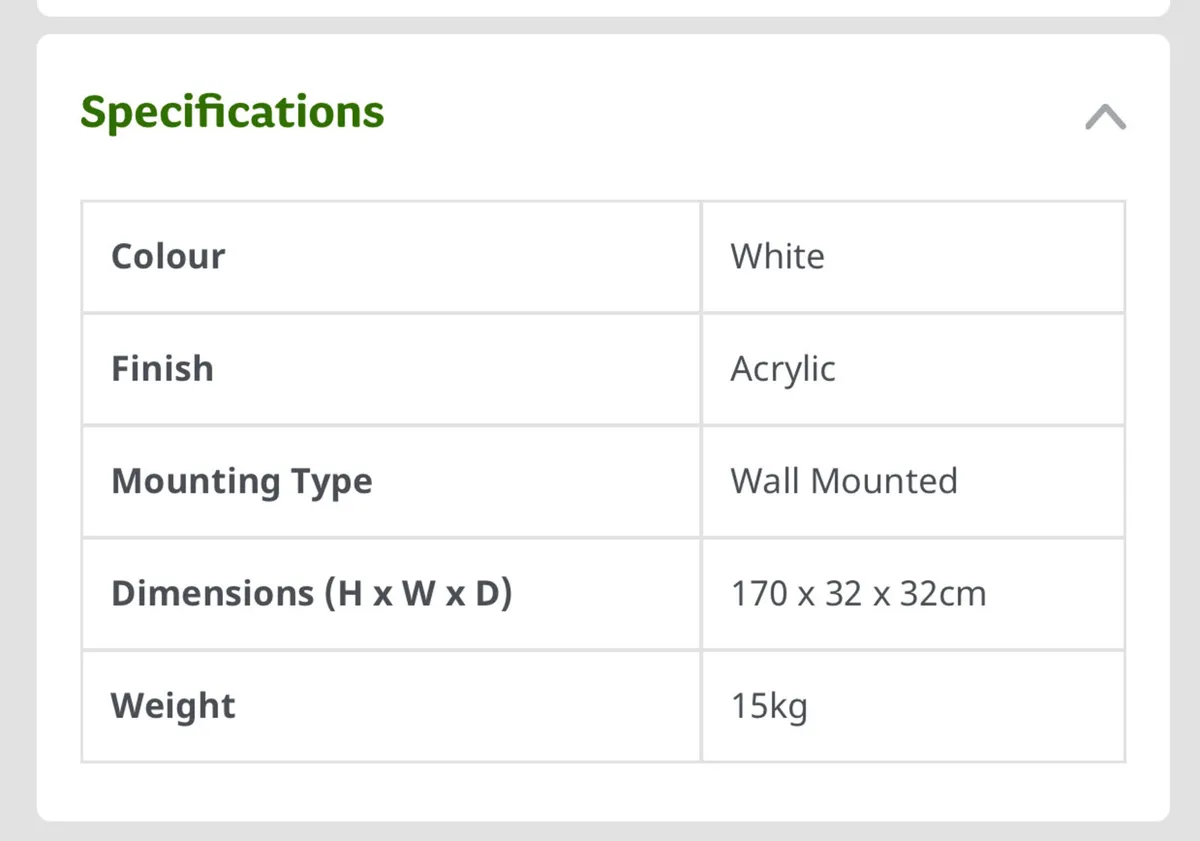Image resolution: width=1200 pixels, height=841 pixels.
Task: Click the Specifications heading
Action: pos(232,111)
